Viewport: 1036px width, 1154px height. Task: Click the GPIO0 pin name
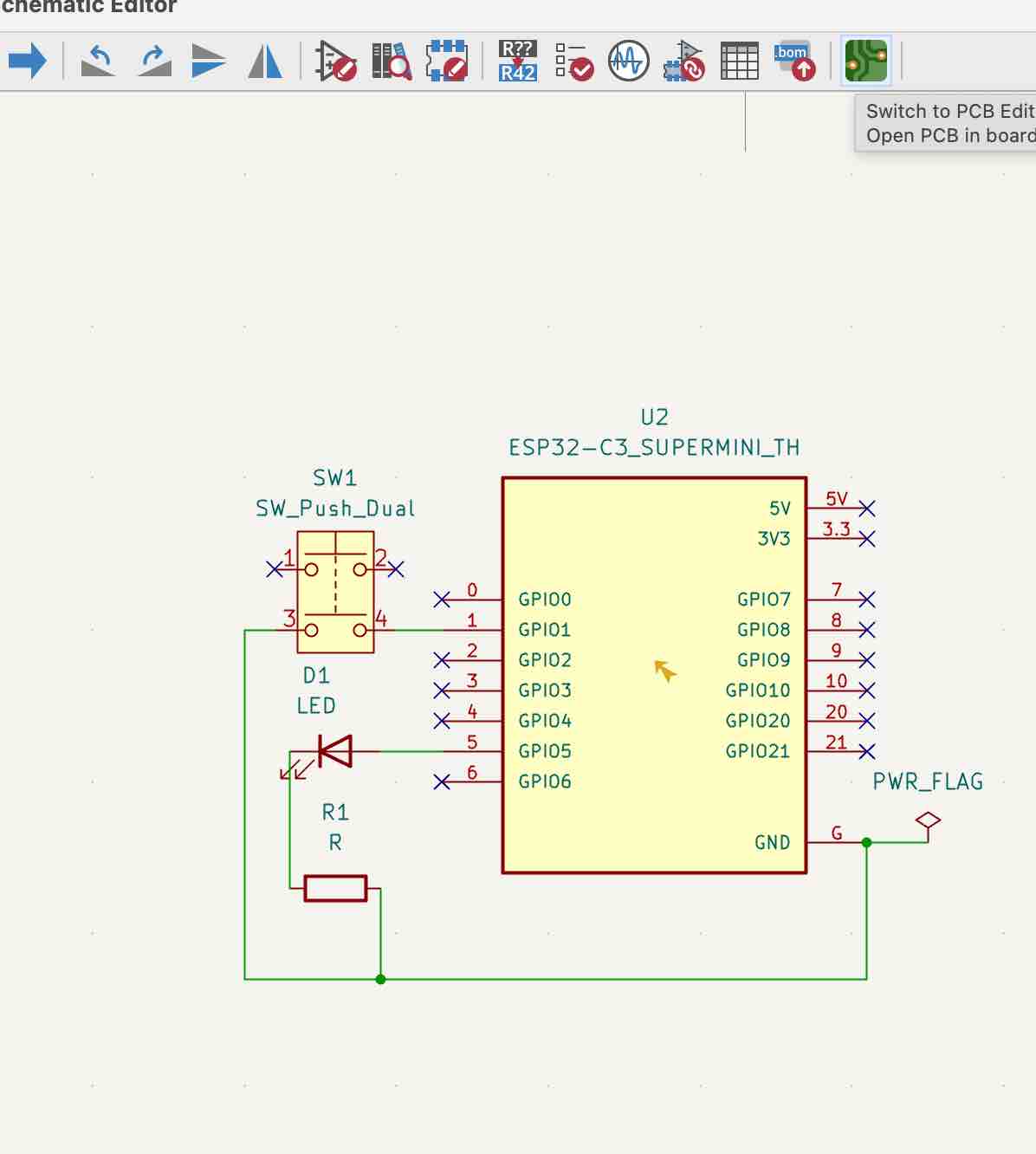point(545,600)
